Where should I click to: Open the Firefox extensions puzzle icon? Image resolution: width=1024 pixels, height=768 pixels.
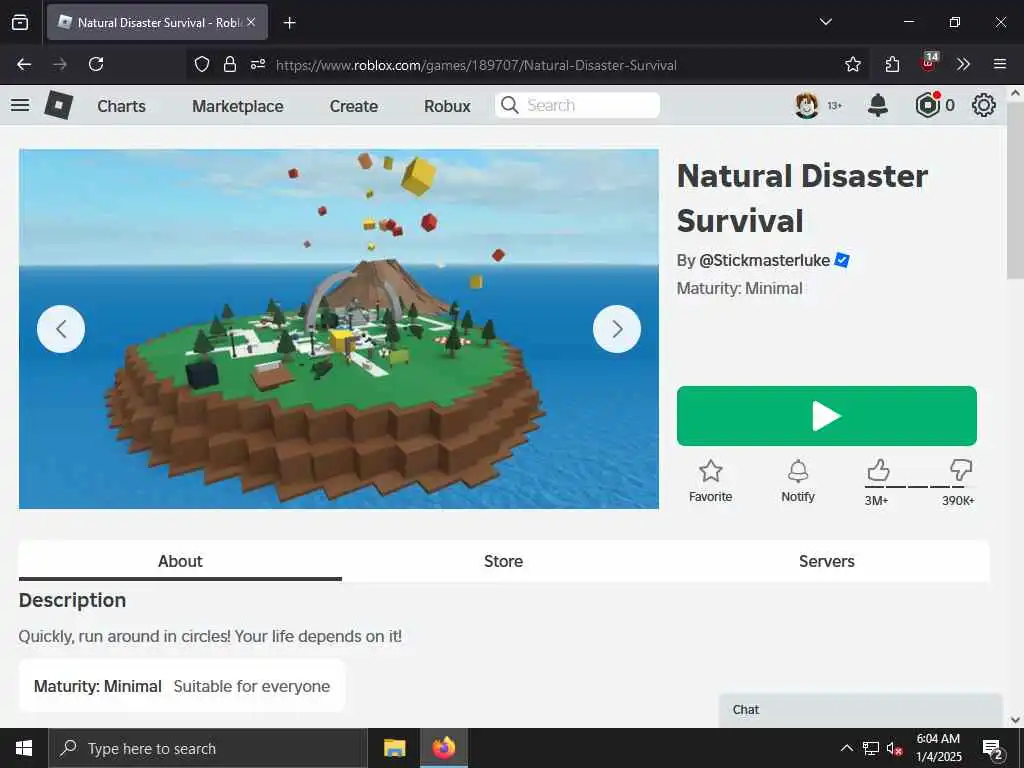[892, 64]
